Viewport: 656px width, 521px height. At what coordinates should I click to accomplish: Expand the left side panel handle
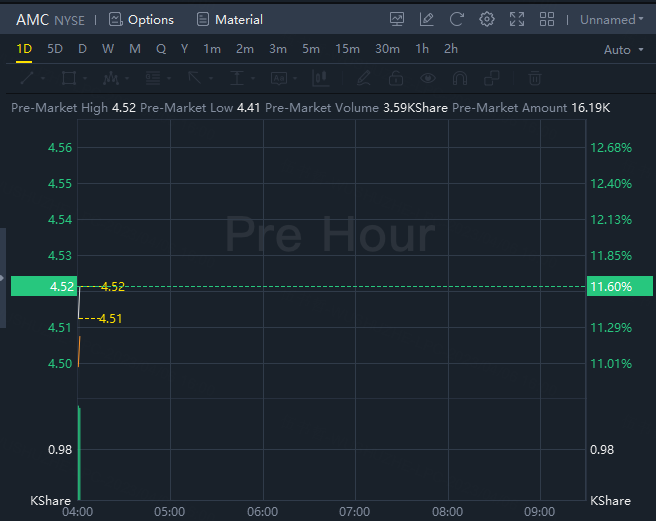(x=3, y=278)
